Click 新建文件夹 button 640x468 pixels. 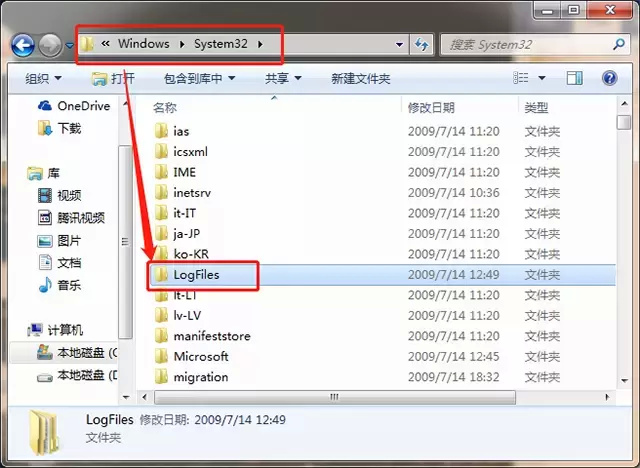point(361,78)
